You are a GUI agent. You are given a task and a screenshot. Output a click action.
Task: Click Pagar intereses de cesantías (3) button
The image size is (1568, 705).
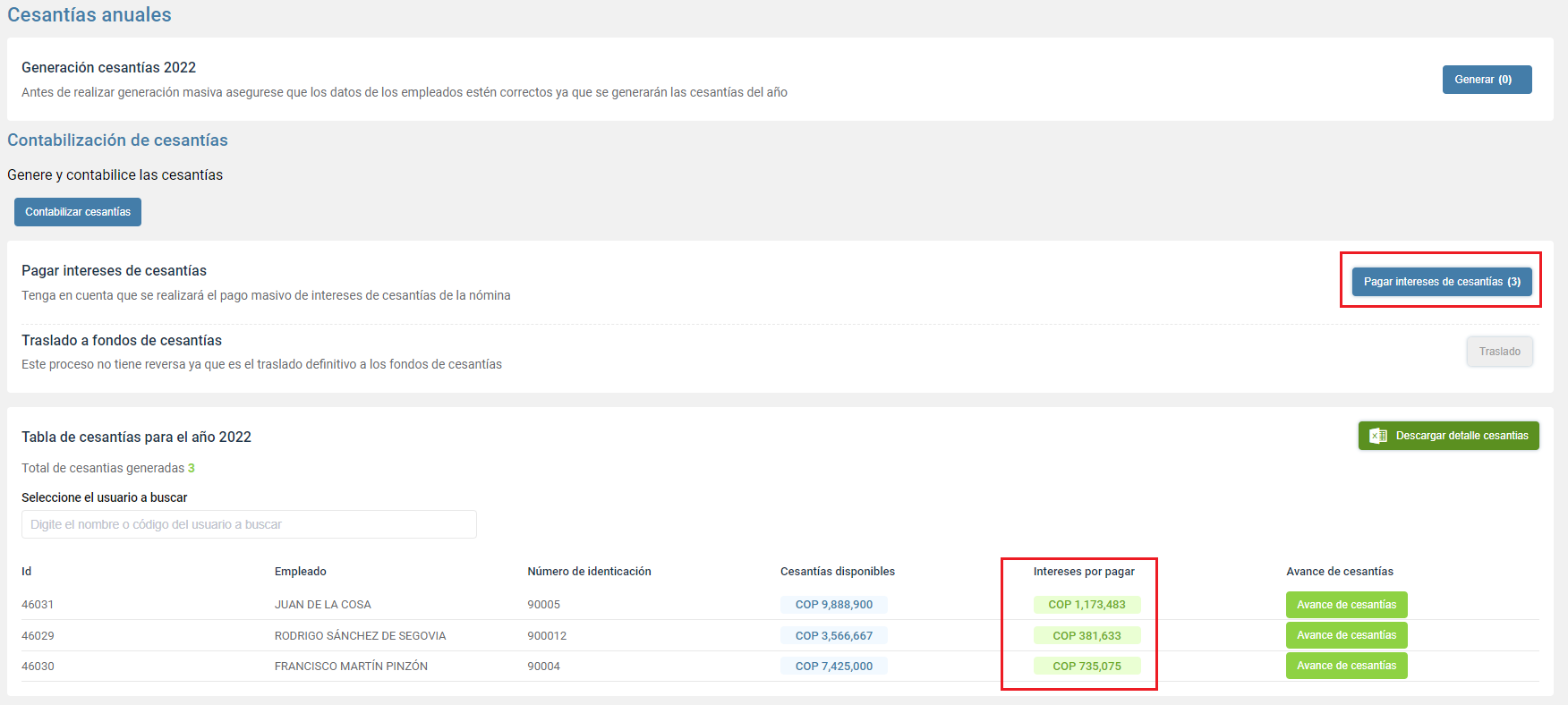click(1442, 282)
